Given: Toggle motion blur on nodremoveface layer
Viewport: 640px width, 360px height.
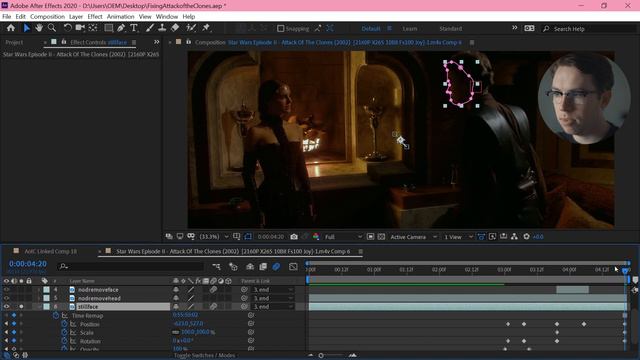Looking at the screenshot, I should pyautogui.click(x=213, y=289).
